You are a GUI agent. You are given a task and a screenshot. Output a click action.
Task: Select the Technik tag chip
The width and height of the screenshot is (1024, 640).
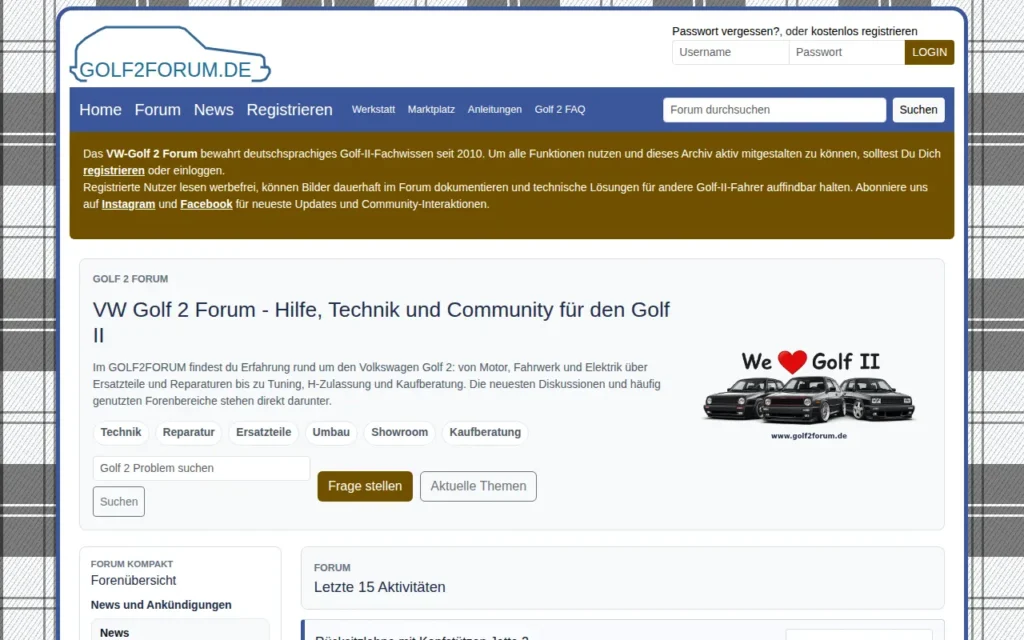(121, 432)
